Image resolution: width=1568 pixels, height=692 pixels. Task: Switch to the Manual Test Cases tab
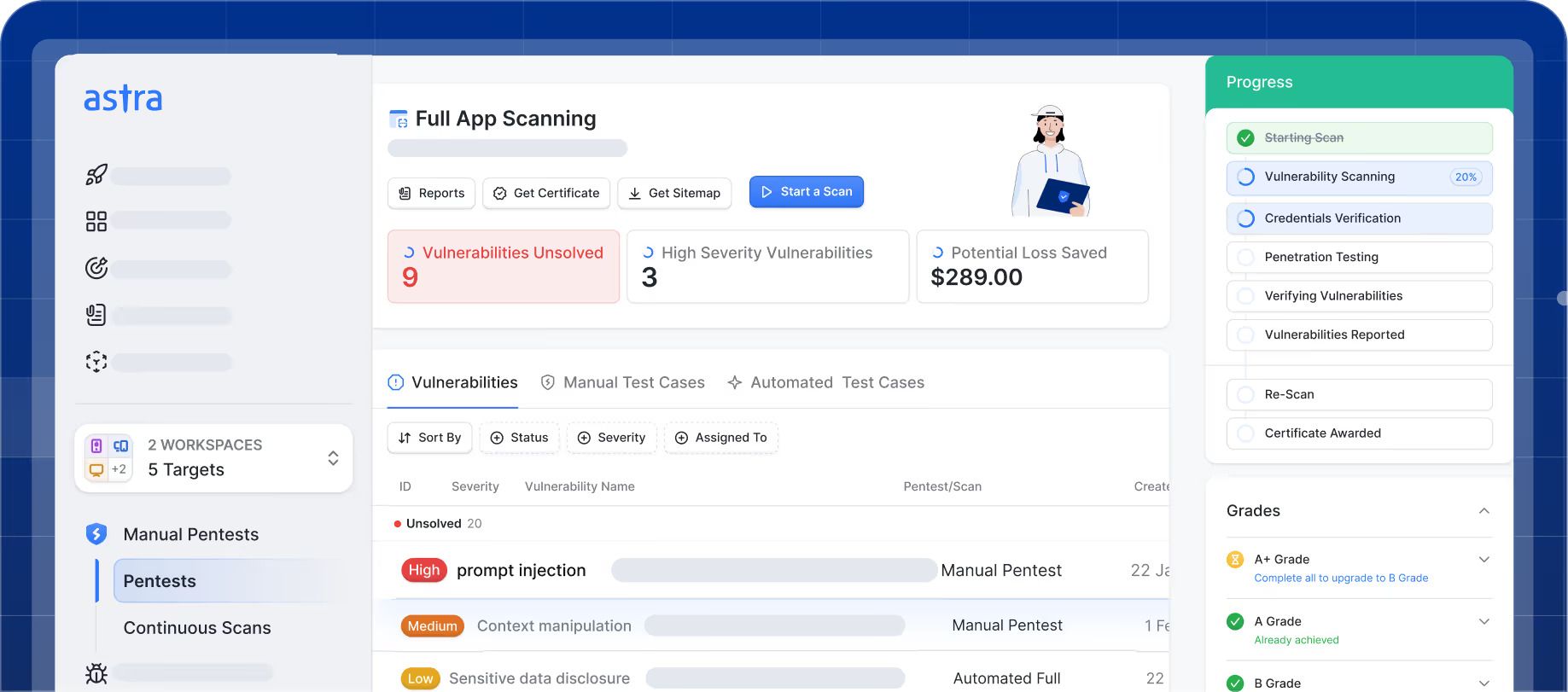click(623, 382)
